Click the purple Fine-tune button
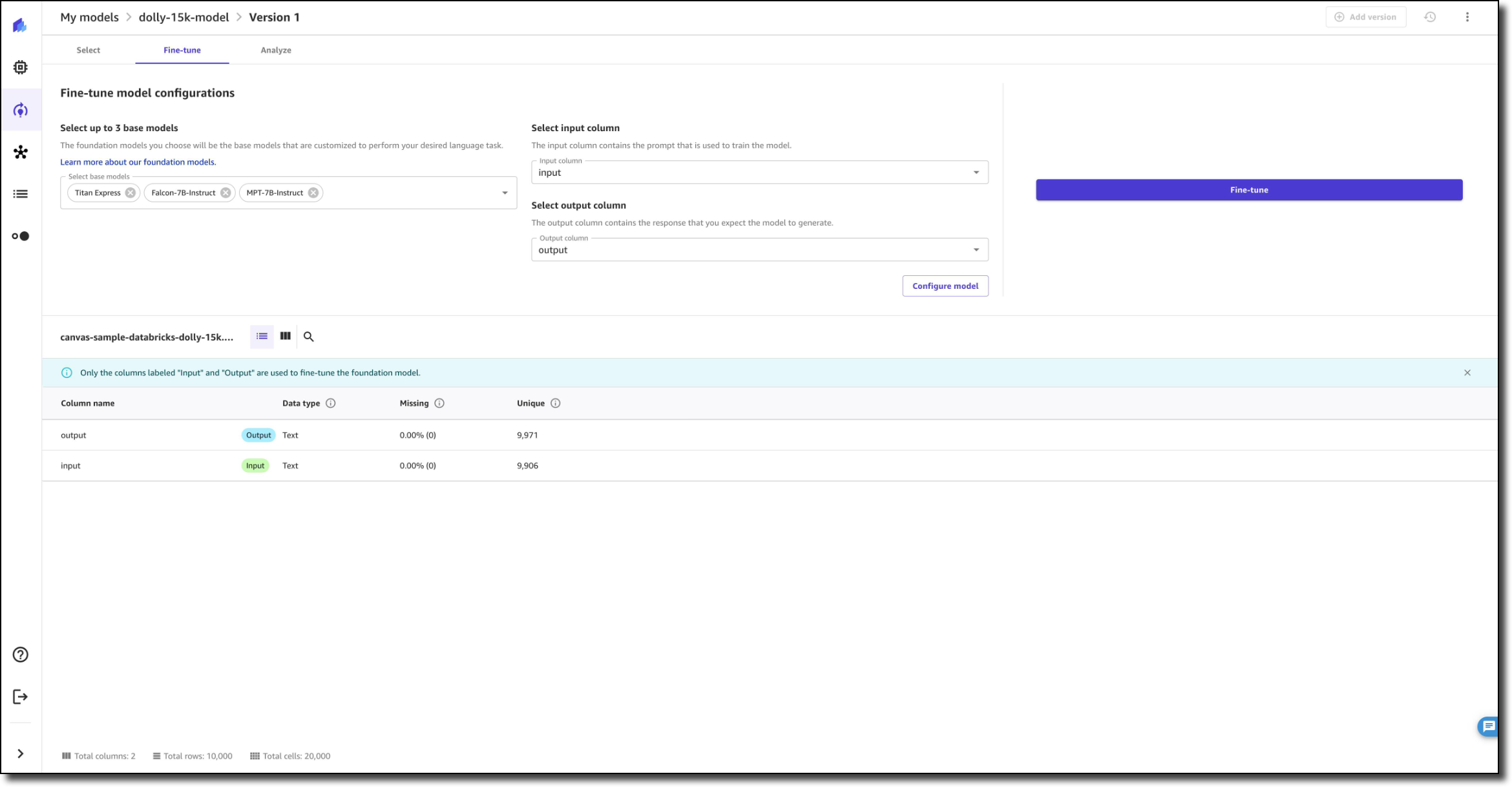Image resolution: width=1512 pixels, height=787 pixels. pos(1248,190)
